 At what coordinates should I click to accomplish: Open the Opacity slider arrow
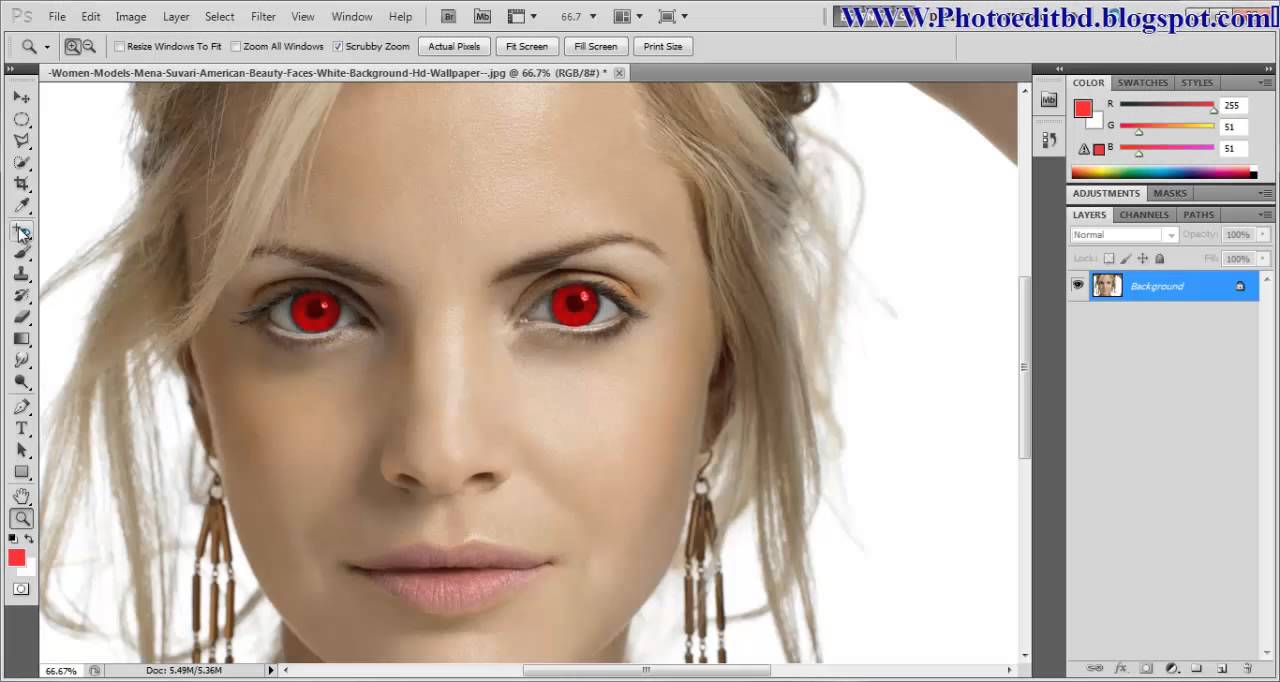coord(1263,235)
